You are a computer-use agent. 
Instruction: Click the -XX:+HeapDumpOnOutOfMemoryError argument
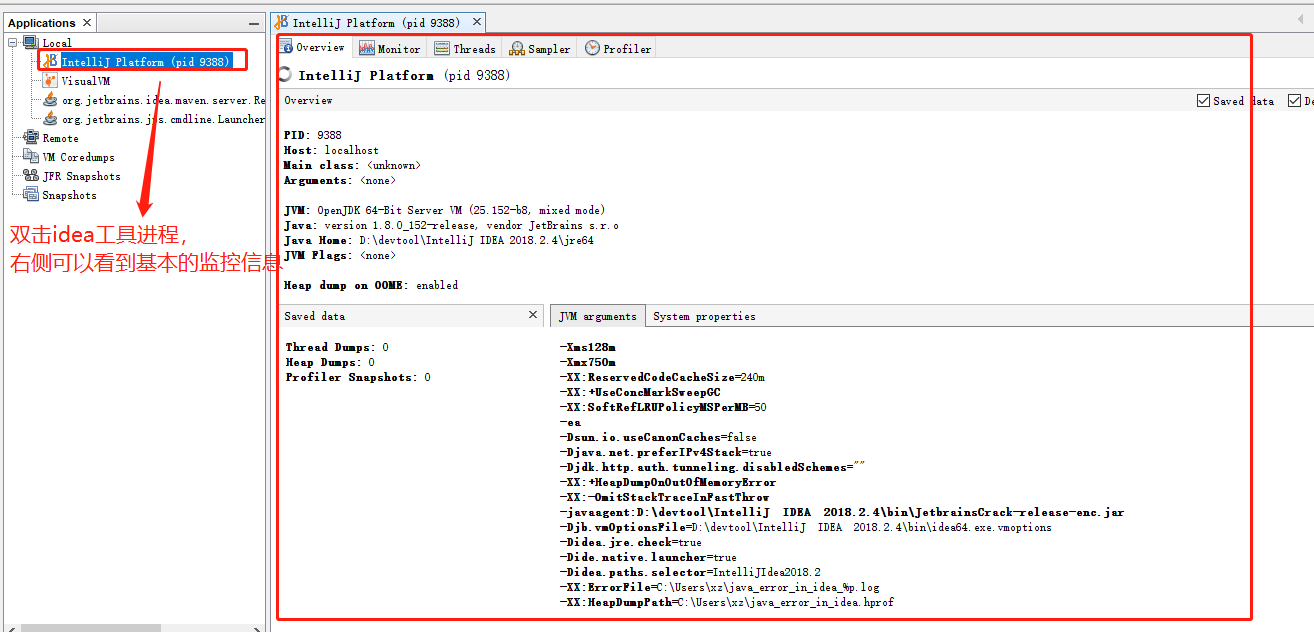pos(667,482)
